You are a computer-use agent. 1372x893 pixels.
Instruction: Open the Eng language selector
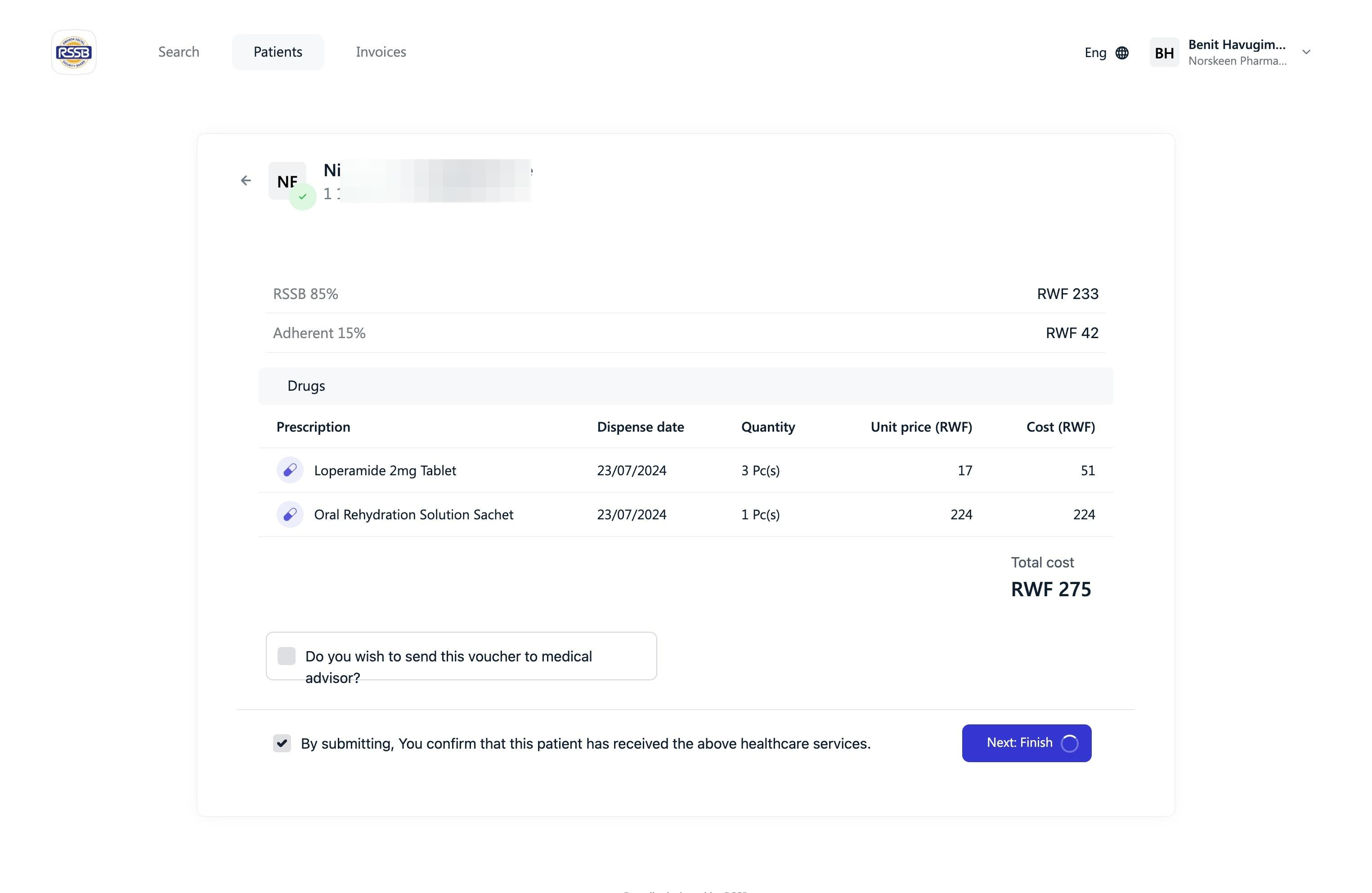click(x=1095, y=53)
